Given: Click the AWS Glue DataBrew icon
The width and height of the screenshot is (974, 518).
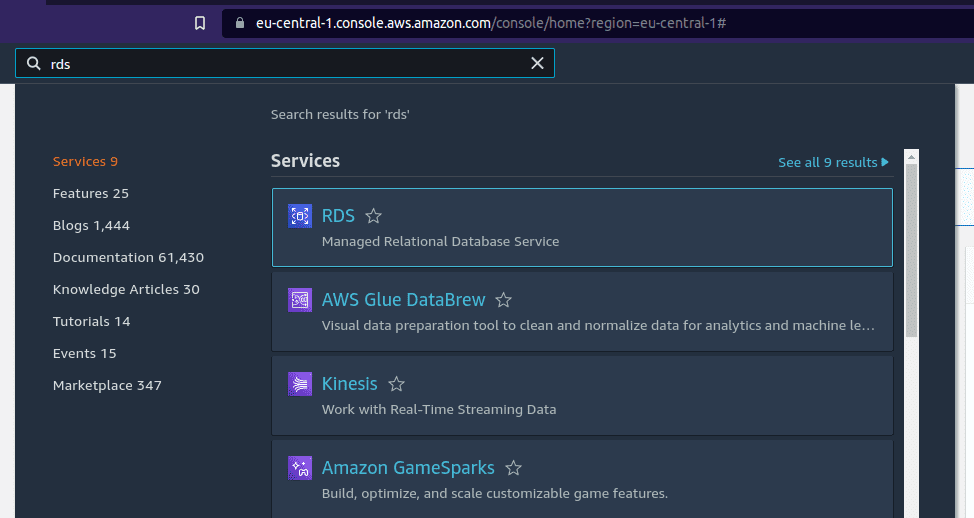Looking at the screenshot, I should click(300, 300).
